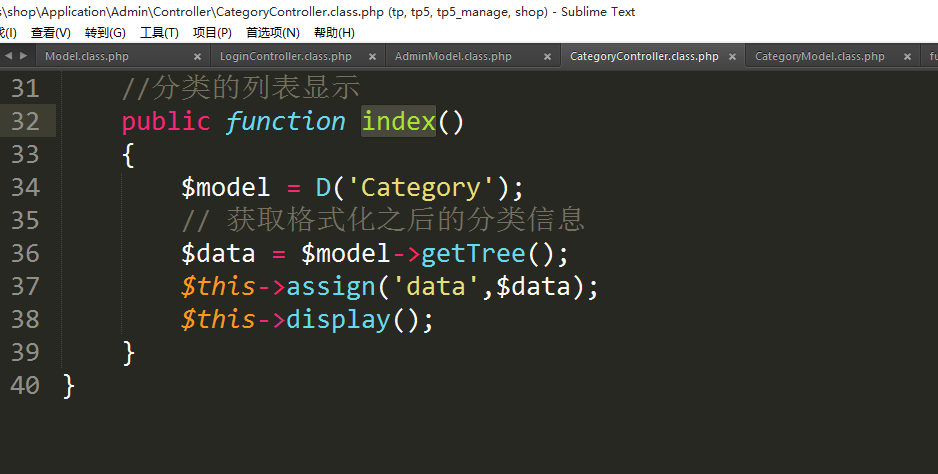The width and height of the screenshot is (938, 474).
Task: Switch to the CategoryModel.class.php tab
Action: [819, 57]
